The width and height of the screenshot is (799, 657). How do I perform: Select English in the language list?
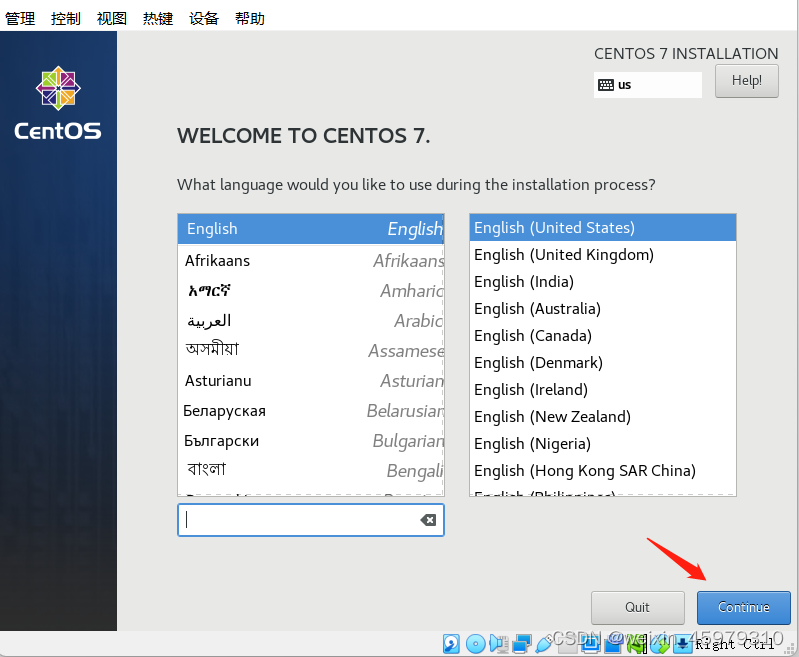(x=311, y=228)
